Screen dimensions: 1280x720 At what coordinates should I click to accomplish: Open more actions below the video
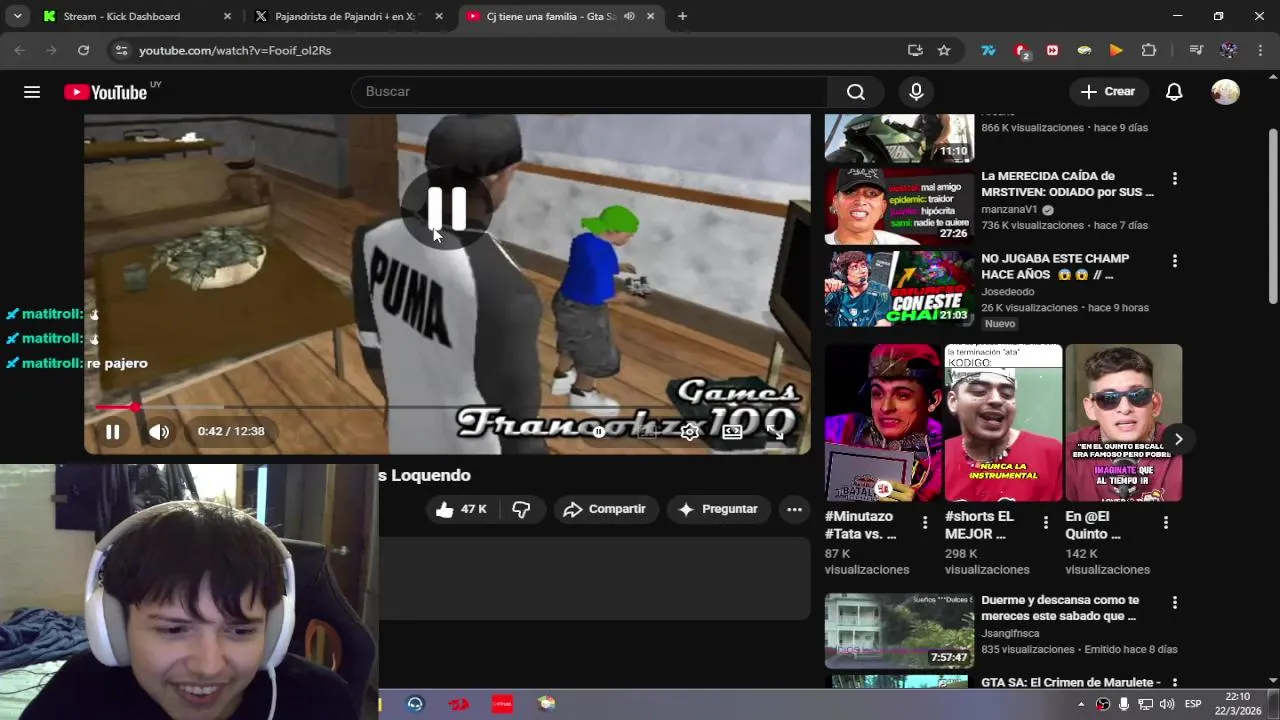pyautogui.click(x=794, y=509)
